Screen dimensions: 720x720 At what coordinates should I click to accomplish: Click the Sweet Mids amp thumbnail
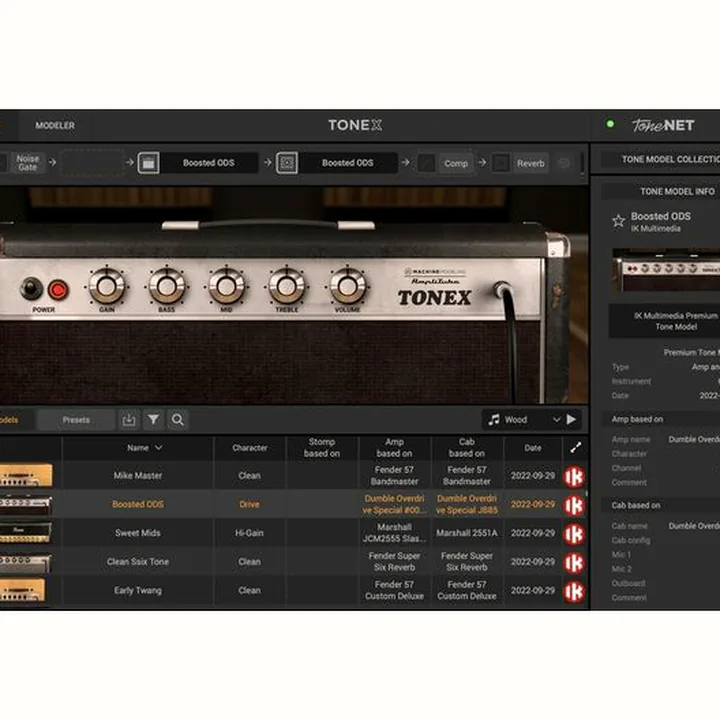tap(25, 533)
